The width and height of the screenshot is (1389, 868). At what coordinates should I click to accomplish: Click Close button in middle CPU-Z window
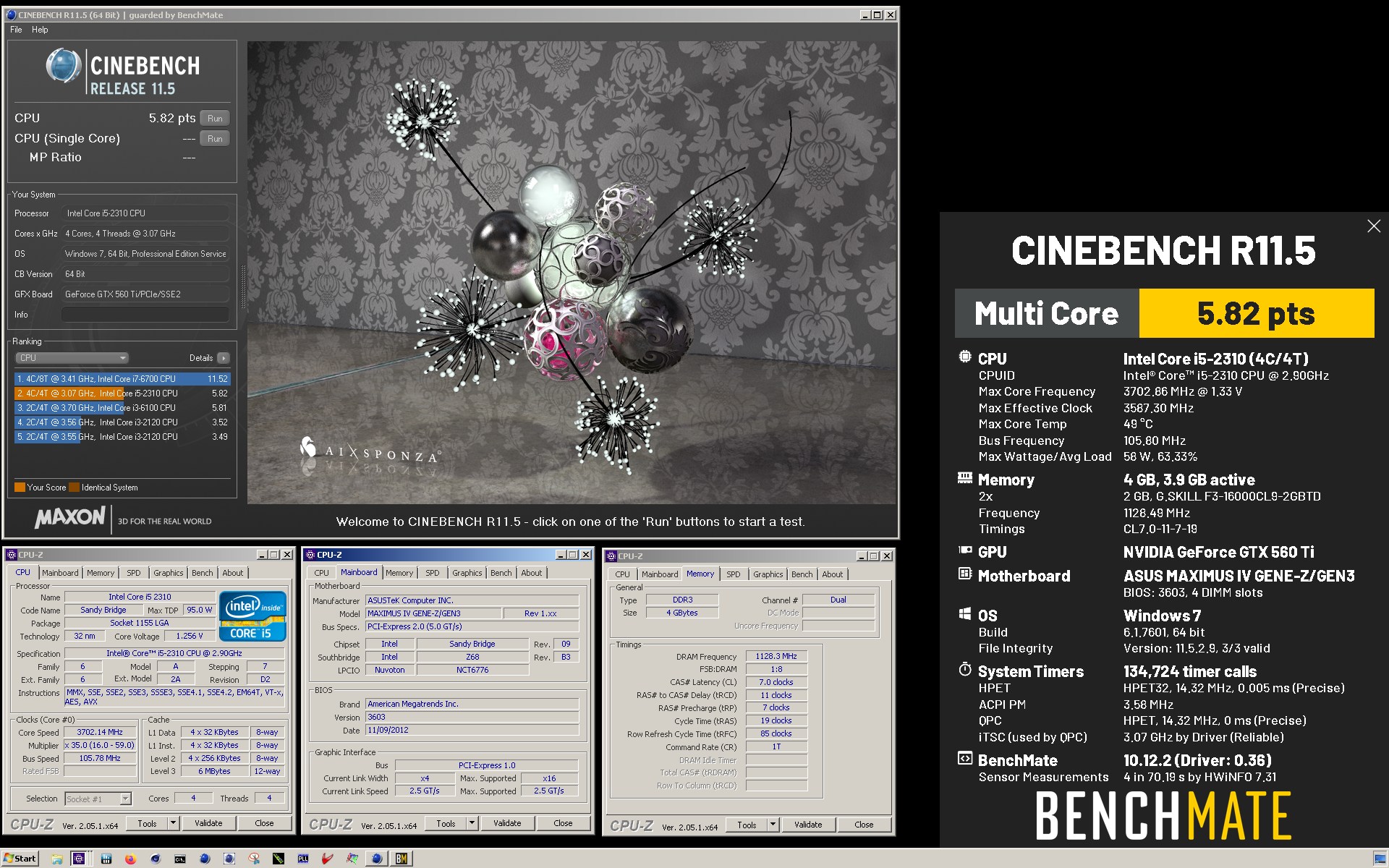click(563, 823)
